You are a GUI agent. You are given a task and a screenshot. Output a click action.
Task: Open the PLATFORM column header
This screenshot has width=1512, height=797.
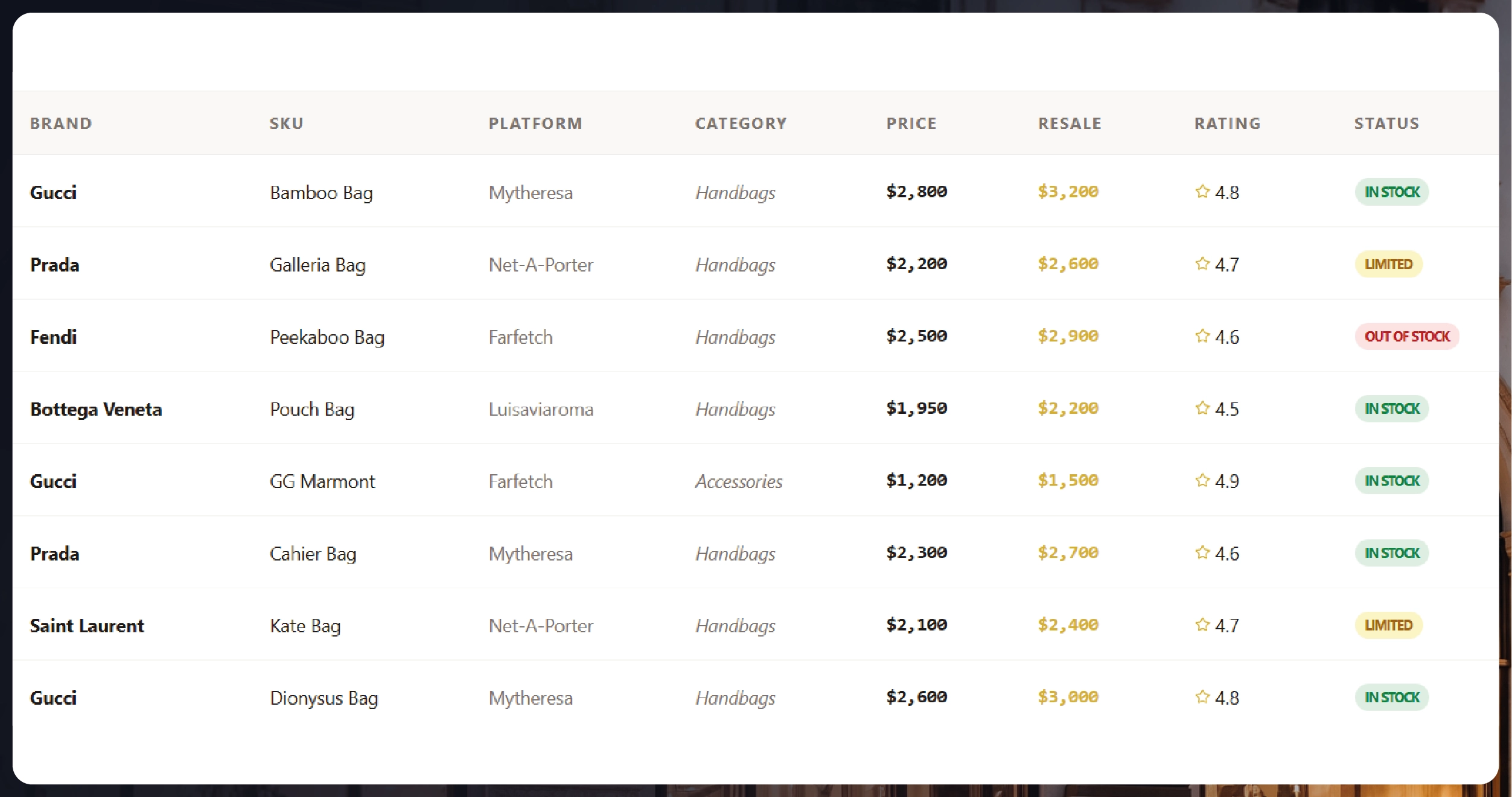tap(535, 123)
